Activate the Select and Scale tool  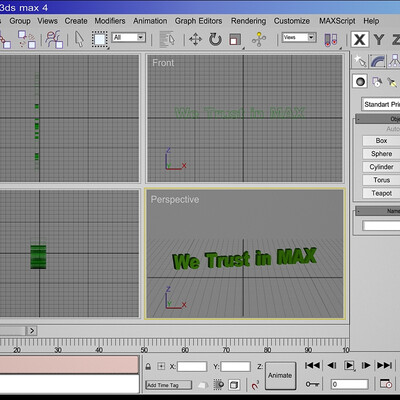(235, 40)
